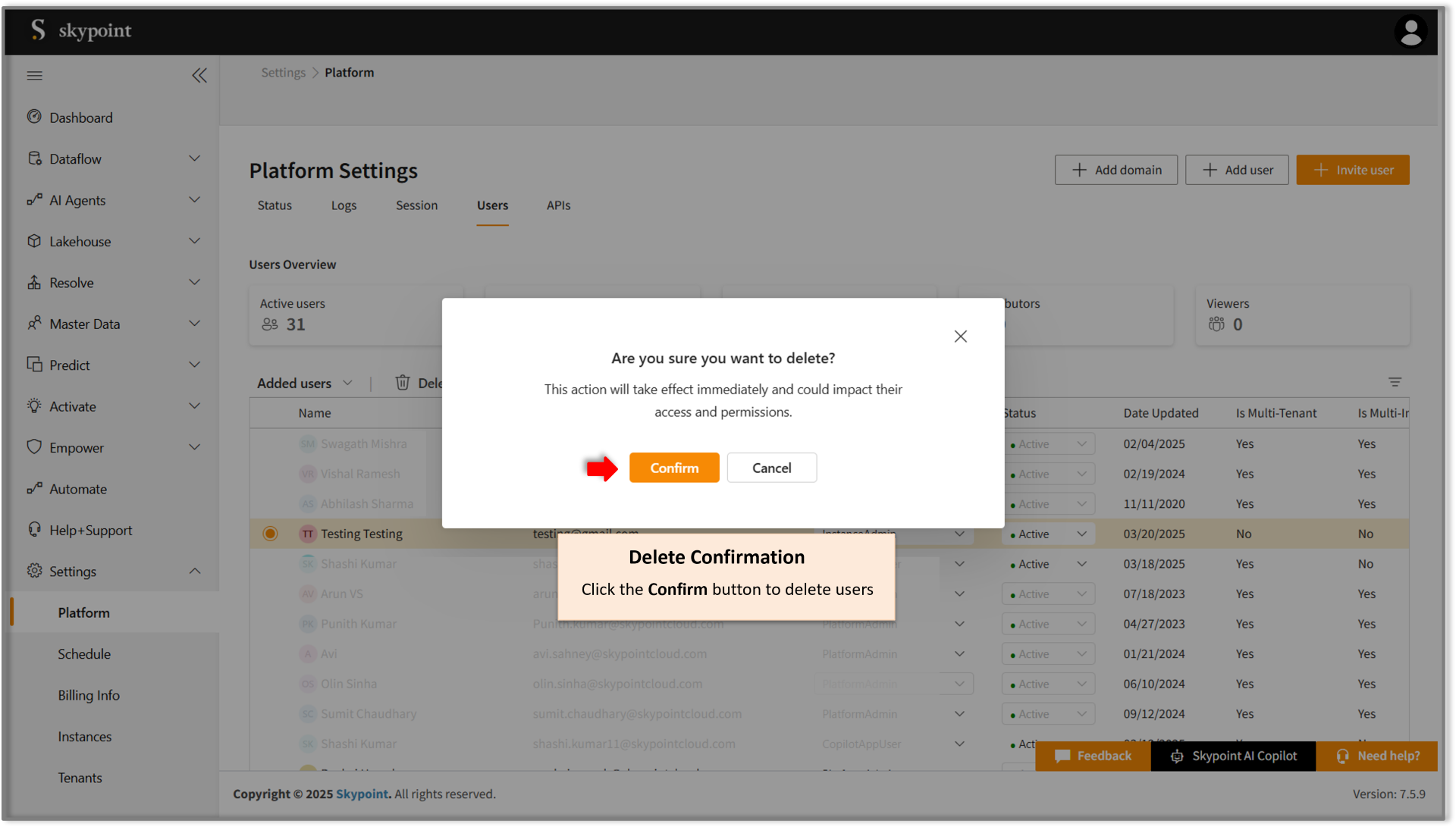Viewport: 1456px width, 827px height.
Task: Open the Skypoint footer link
Action: [362, 794]
